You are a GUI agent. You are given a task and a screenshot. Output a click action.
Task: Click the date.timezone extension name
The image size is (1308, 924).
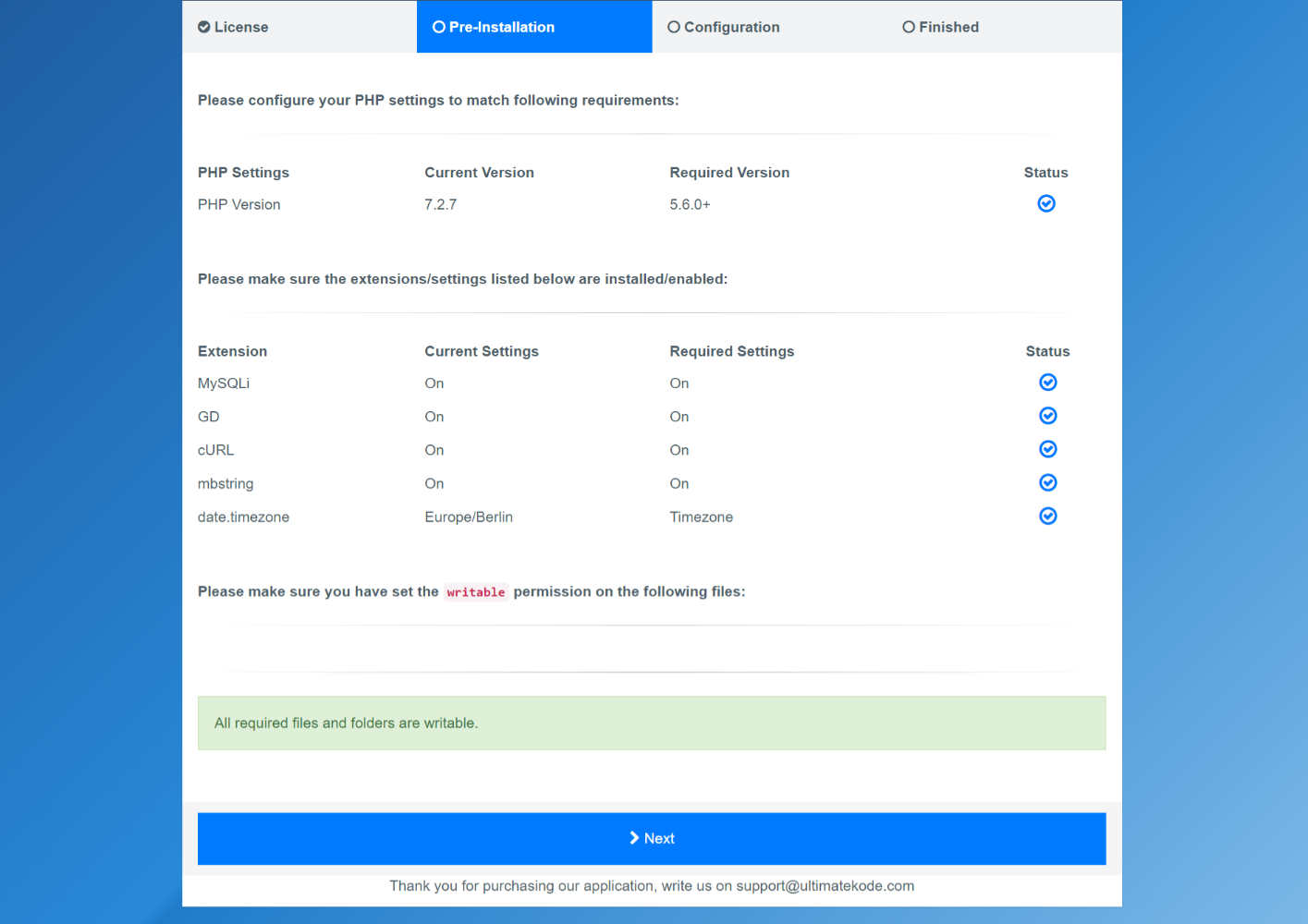pos(244,517)
